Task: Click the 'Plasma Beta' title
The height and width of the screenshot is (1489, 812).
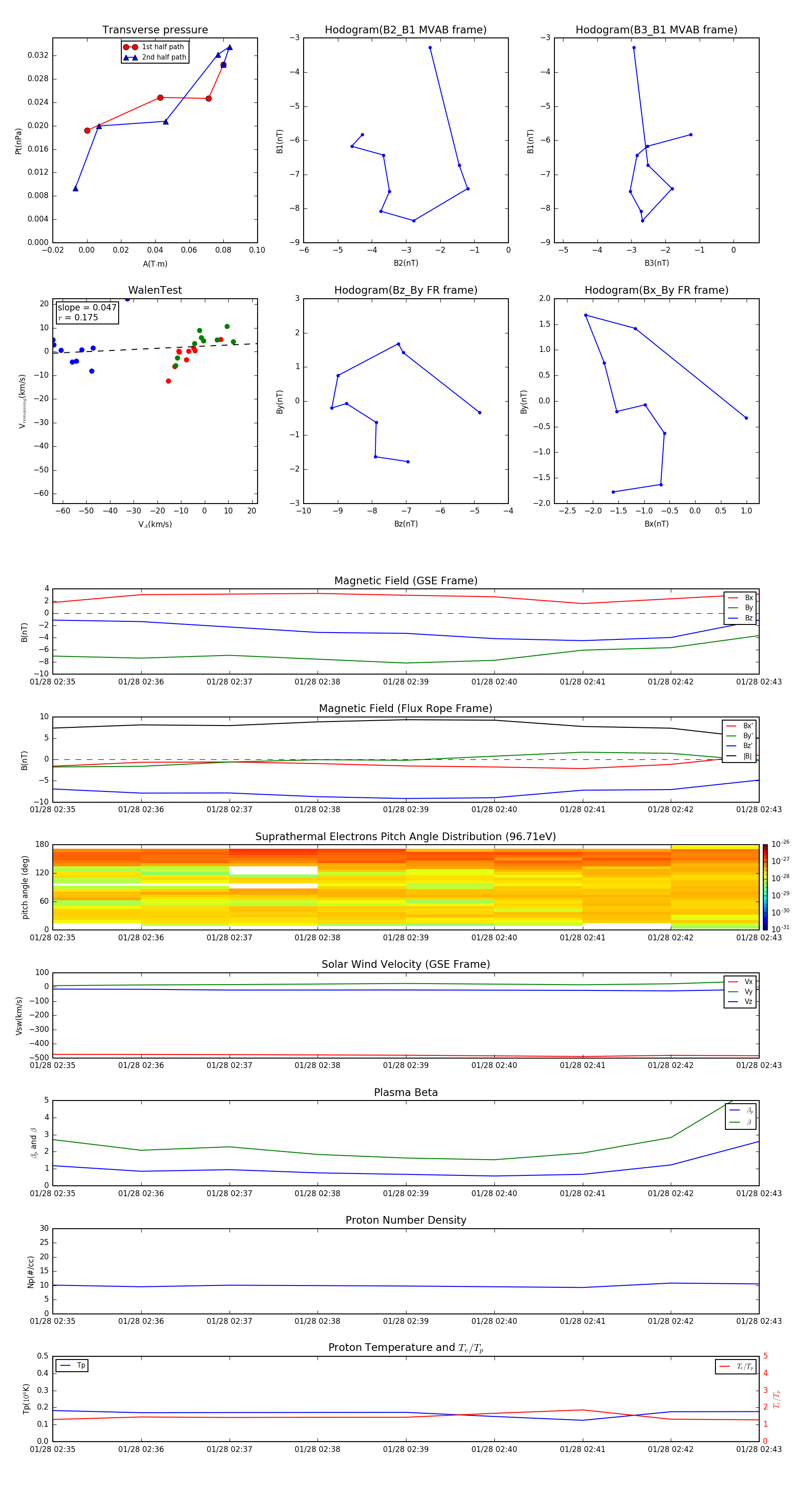Action: coord(406,1092)
